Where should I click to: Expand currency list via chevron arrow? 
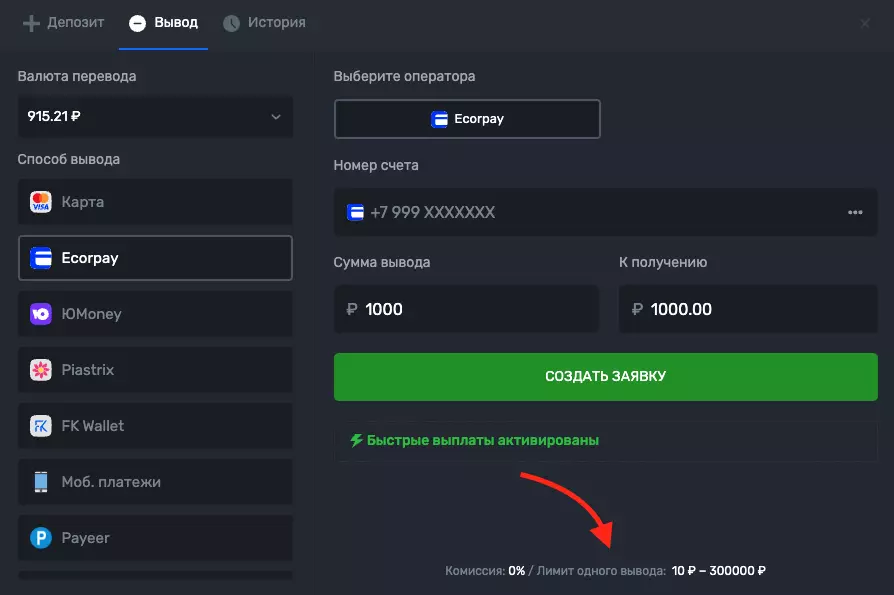point(276,117)
